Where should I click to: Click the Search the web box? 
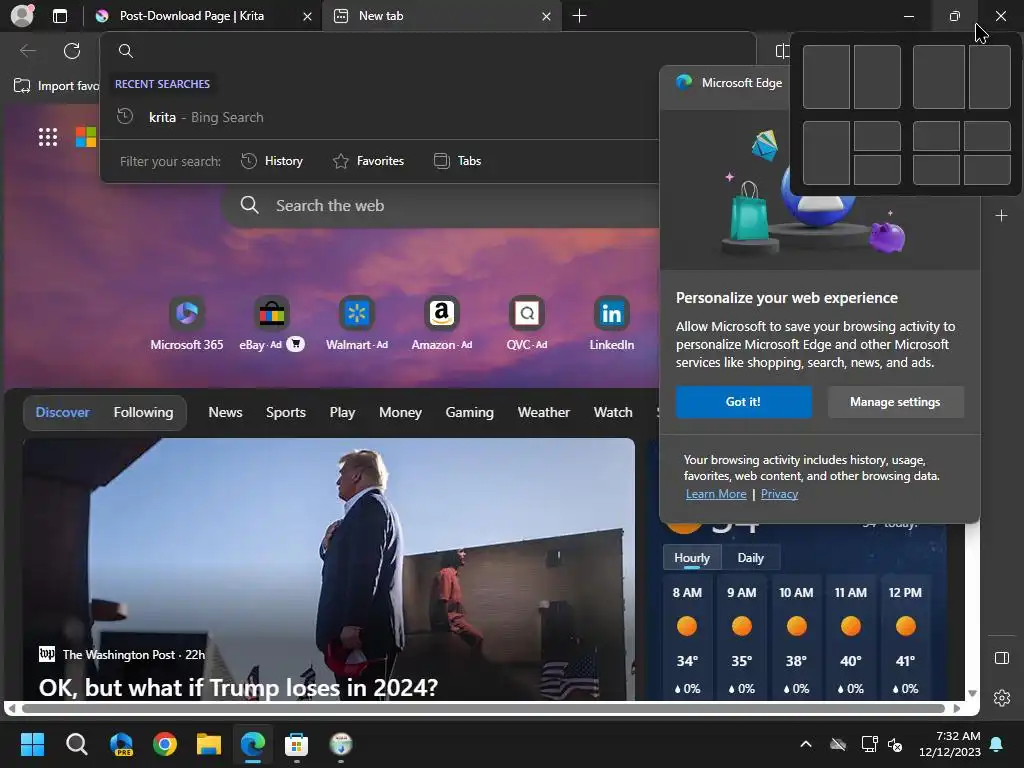(441, 206)
